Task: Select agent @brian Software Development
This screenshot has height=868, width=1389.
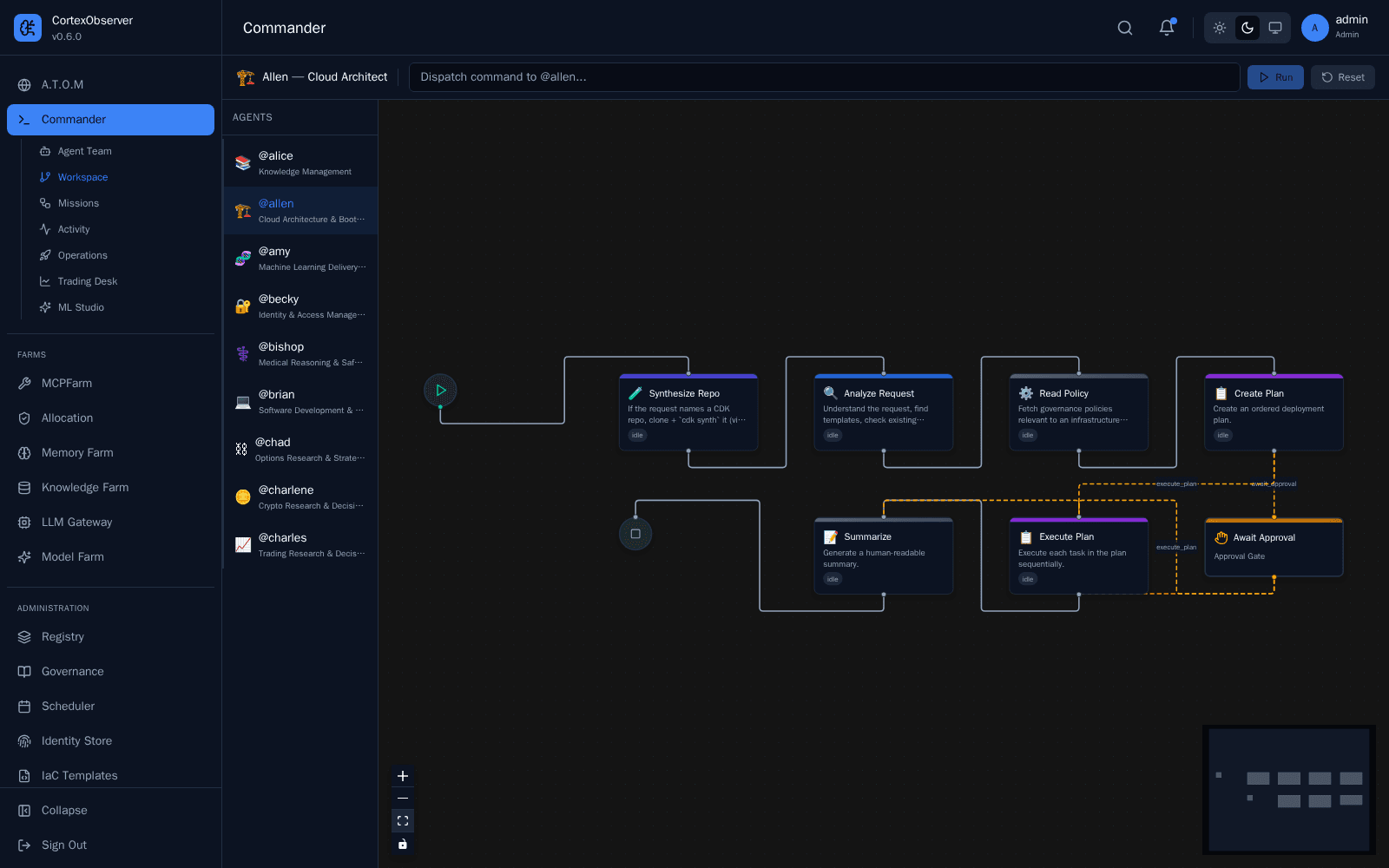Action: [x=300, y=402]
